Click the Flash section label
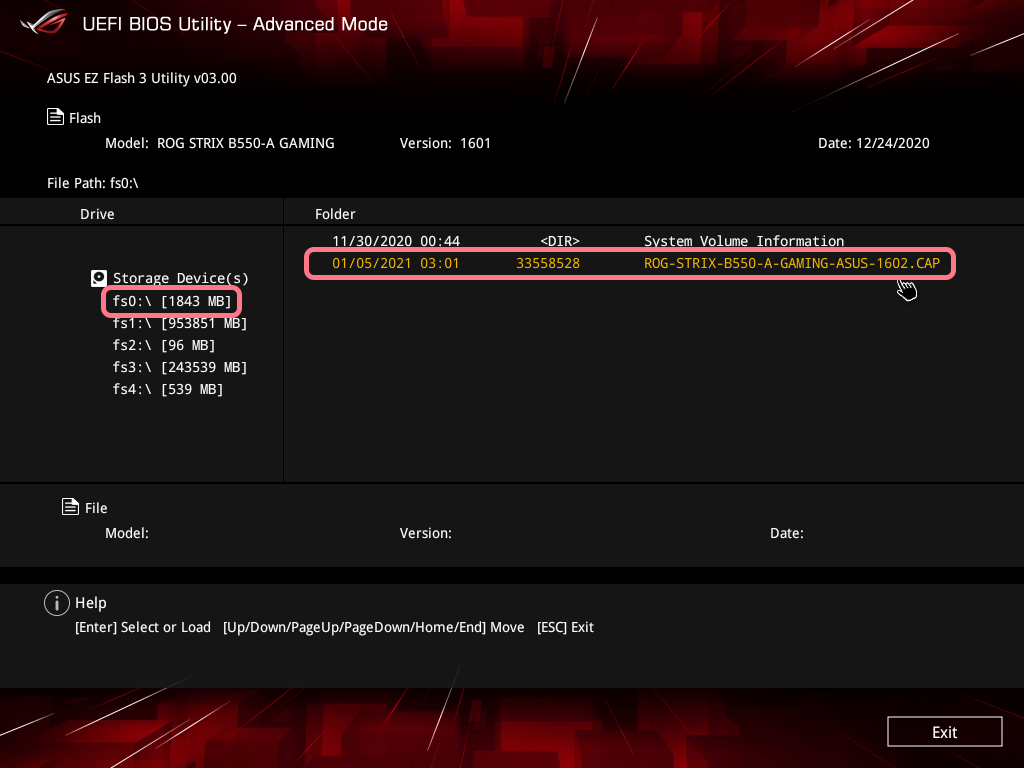 click(x=85, y=118)
